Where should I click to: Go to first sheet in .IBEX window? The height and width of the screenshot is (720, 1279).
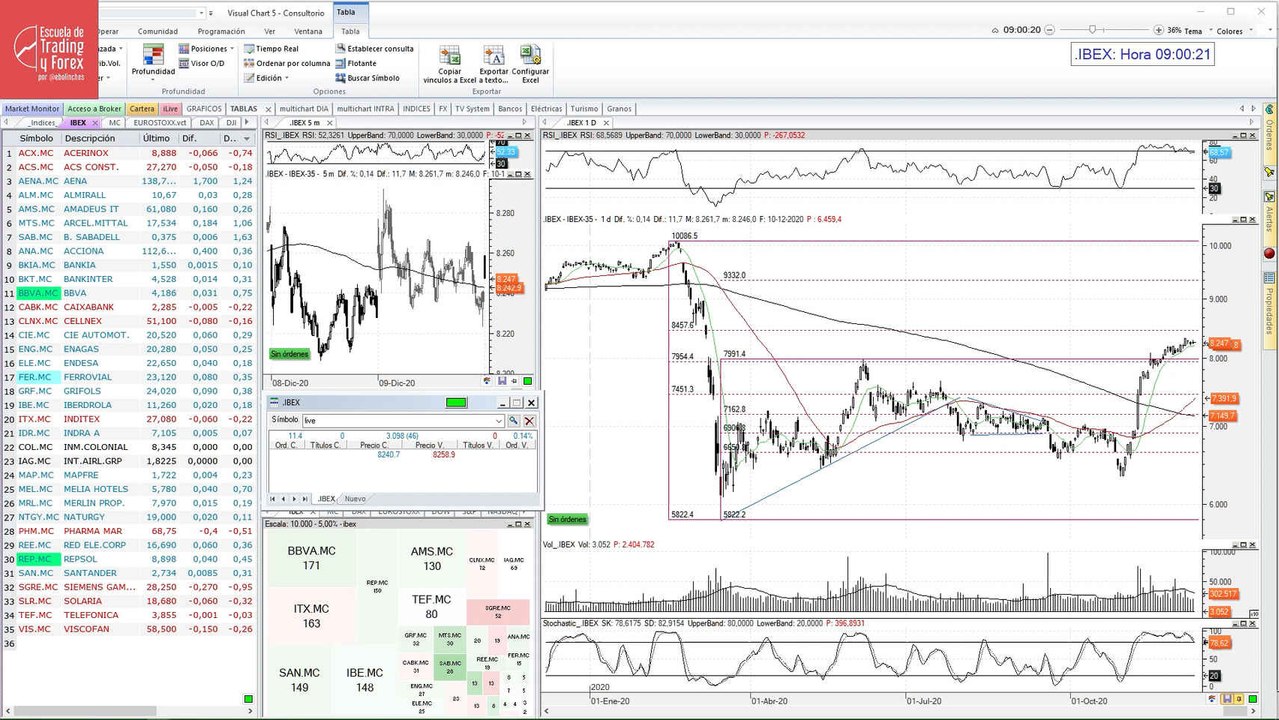[x=272, y=498]
